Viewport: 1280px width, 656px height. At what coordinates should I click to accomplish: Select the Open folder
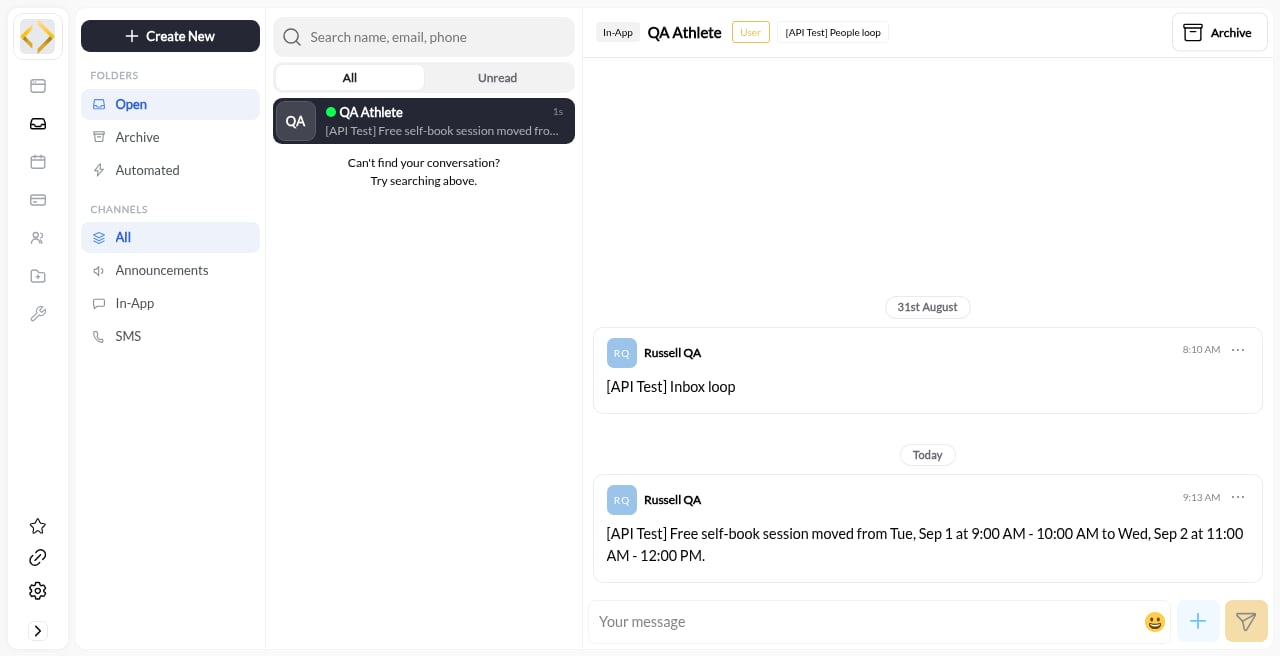point(170,104)
